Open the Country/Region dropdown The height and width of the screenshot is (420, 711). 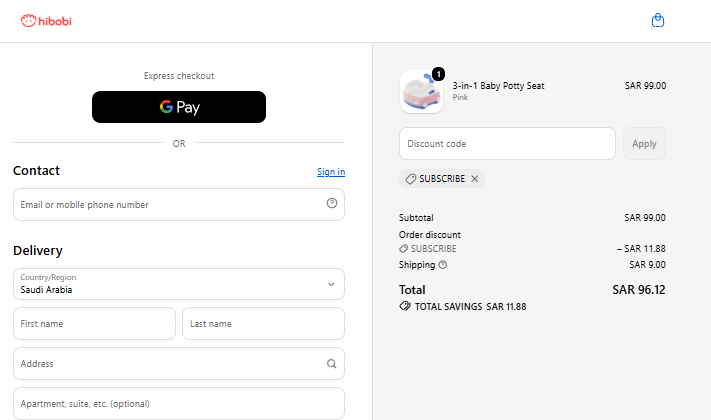tap(179, 284)
